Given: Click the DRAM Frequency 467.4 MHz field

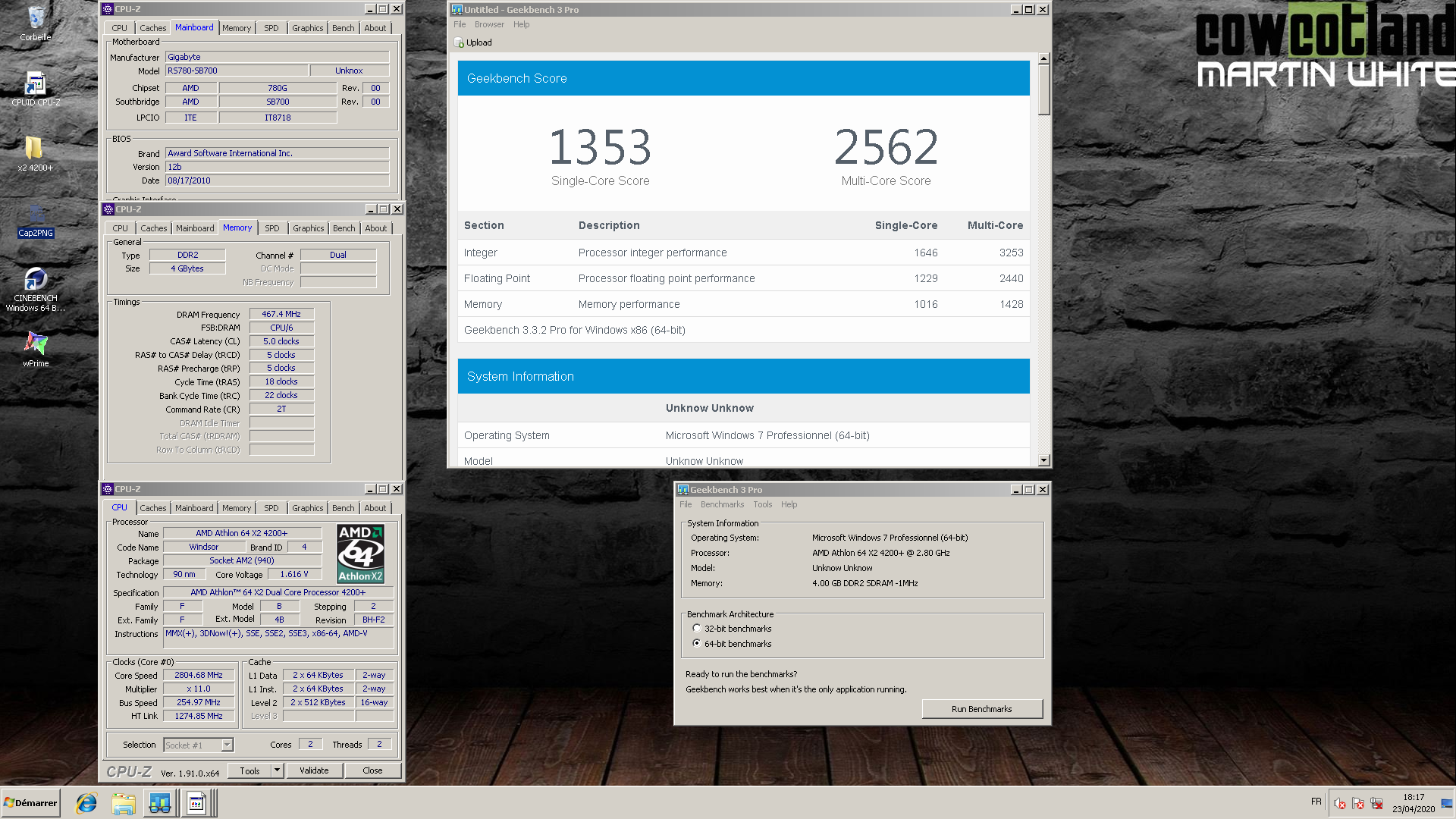Looking at the screenshot, I should (281, 314).
